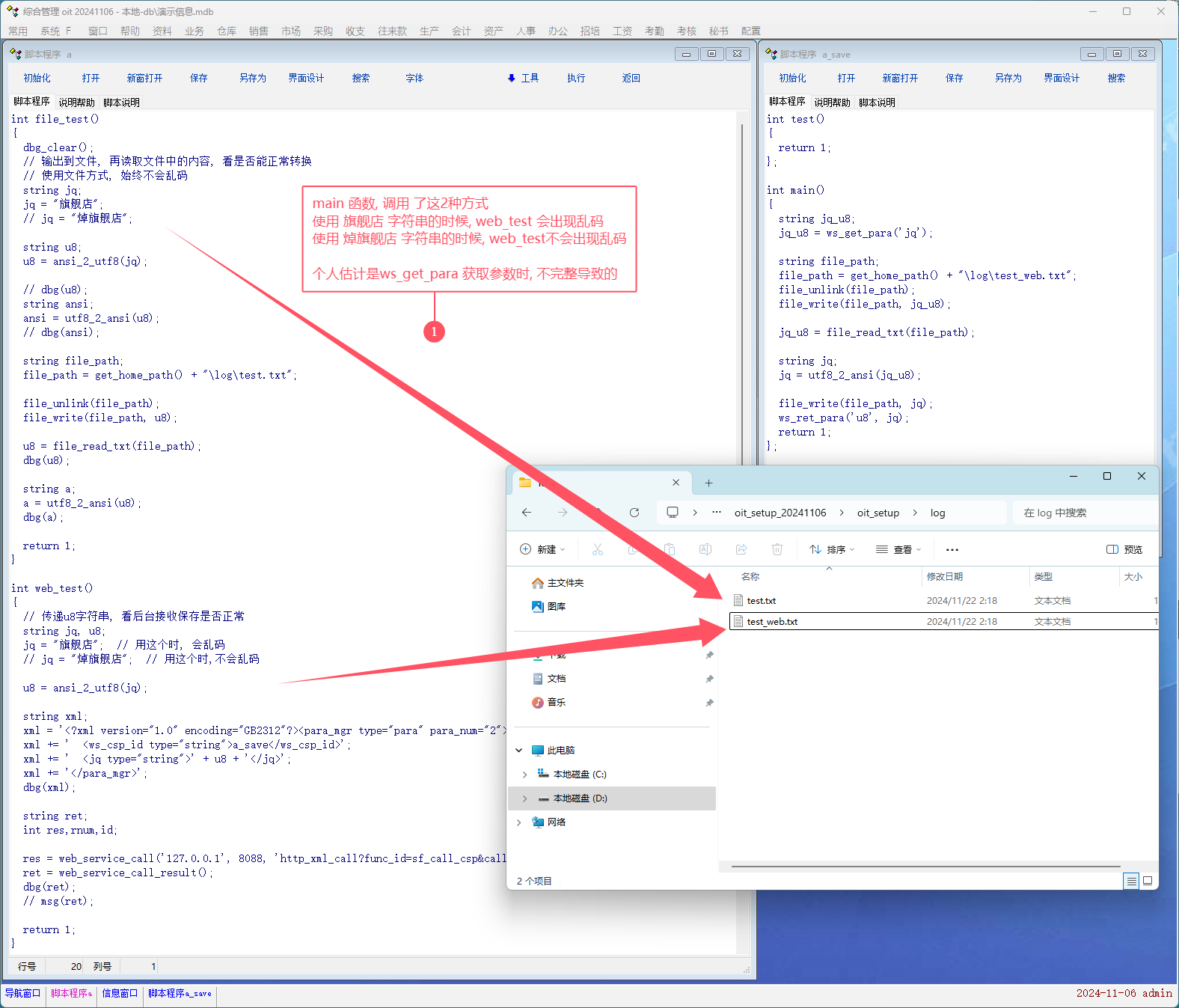Click the back arrow in file explorer
This screenshot has height=1008, width=1179.
coord(527,513)
